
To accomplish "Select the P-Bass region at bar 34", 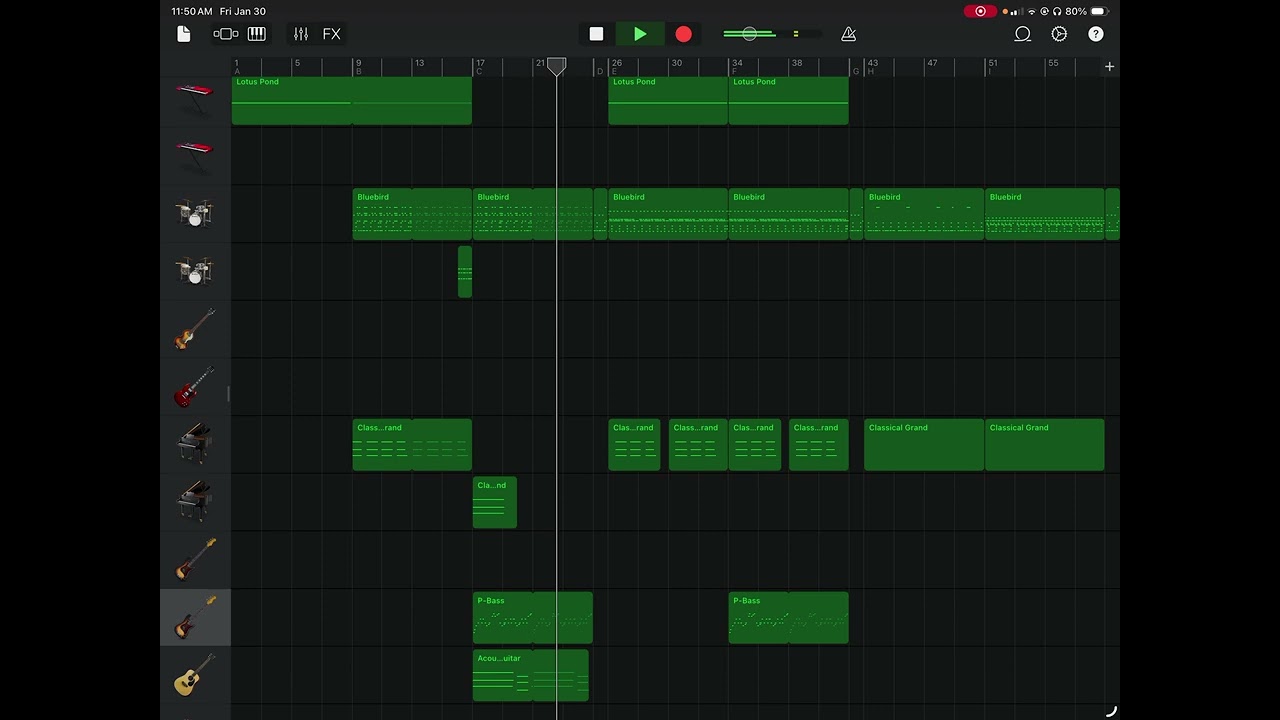I will (788, 618).
